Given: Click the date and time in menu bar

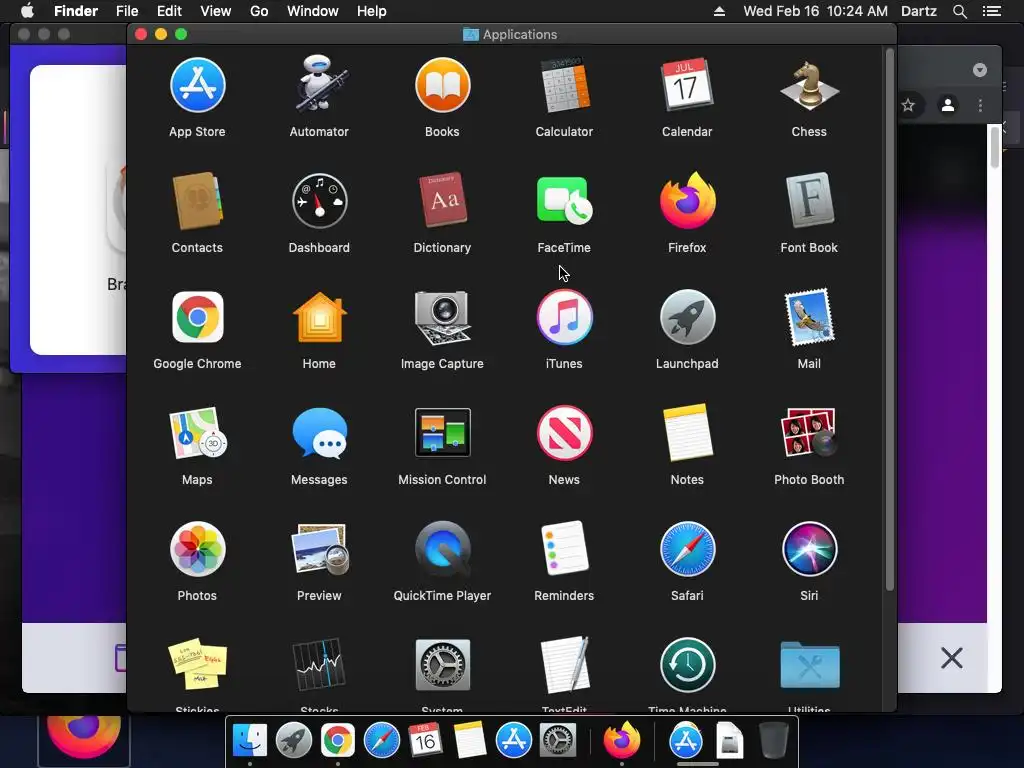Looking at the screenshot, I should tap(816, 11).
